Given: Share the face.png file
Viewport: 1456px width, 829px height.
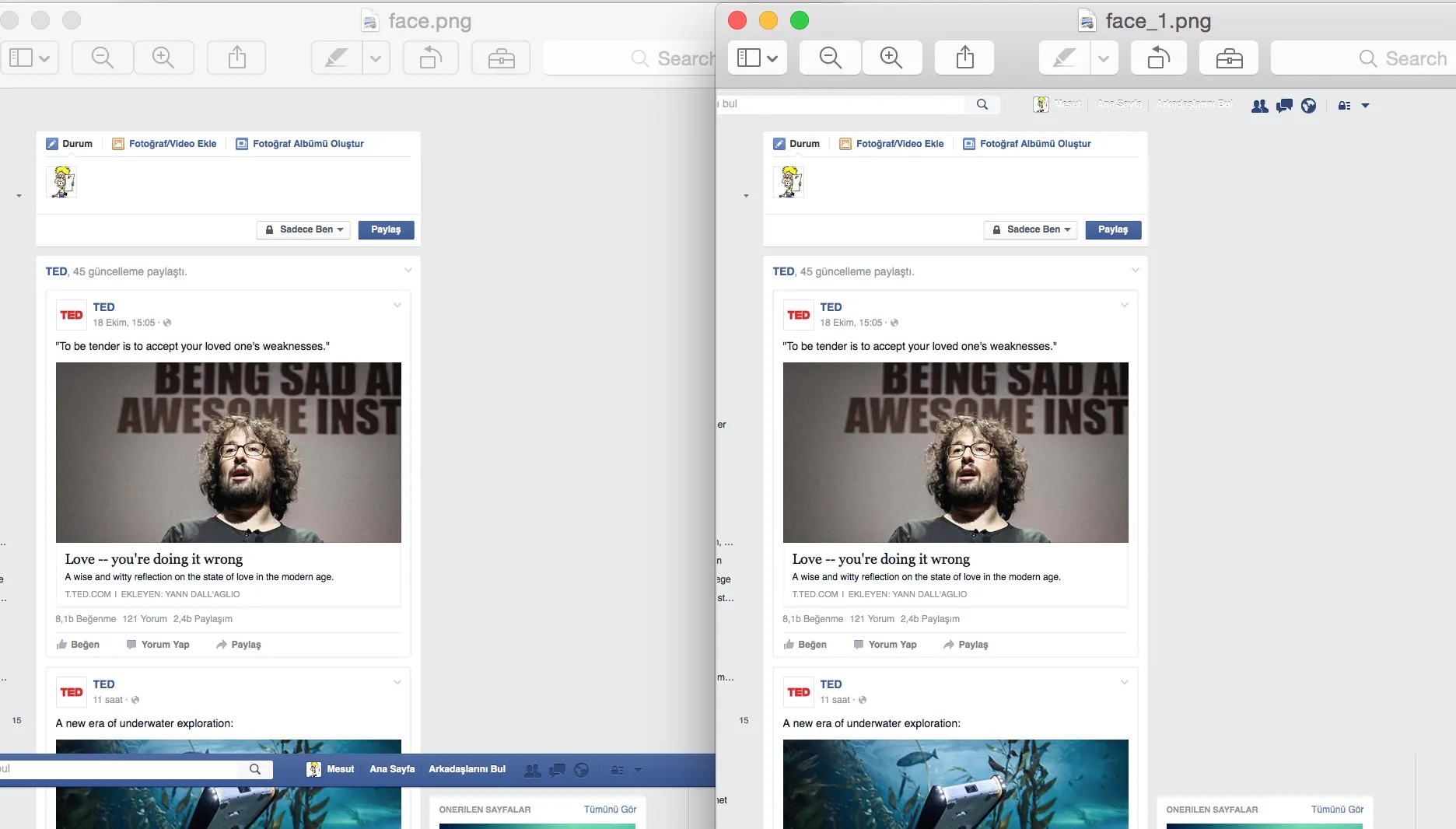Looking at the screenshot, I should (236, 58).
